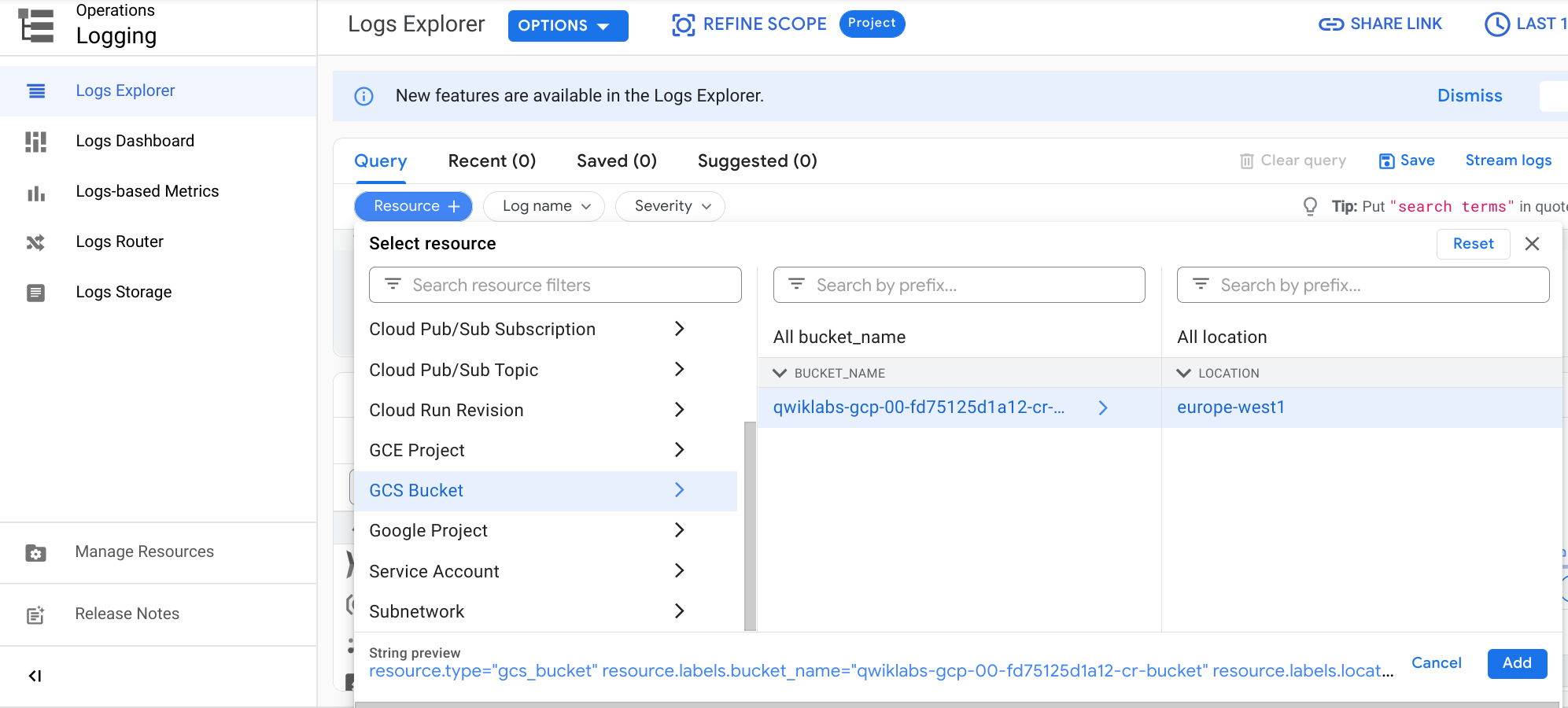Focus bucket_name Search by prefix field
Viewport: 1568px width, 708px height.
click(959, 285)
